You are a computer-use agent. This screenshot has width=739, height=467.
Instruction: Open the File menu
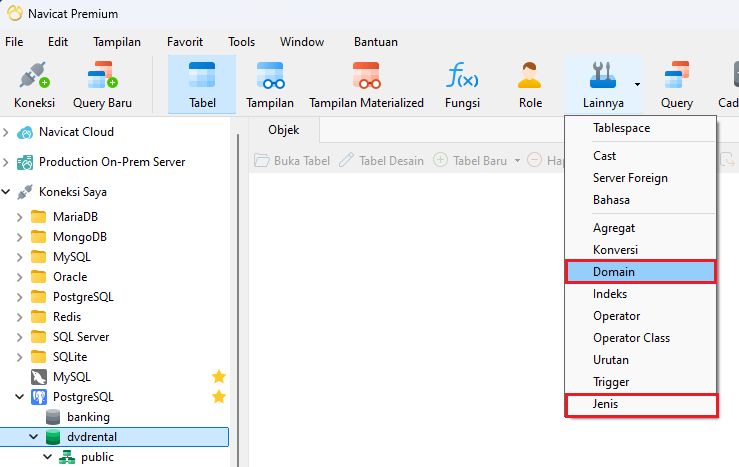(x=14, y=42)
